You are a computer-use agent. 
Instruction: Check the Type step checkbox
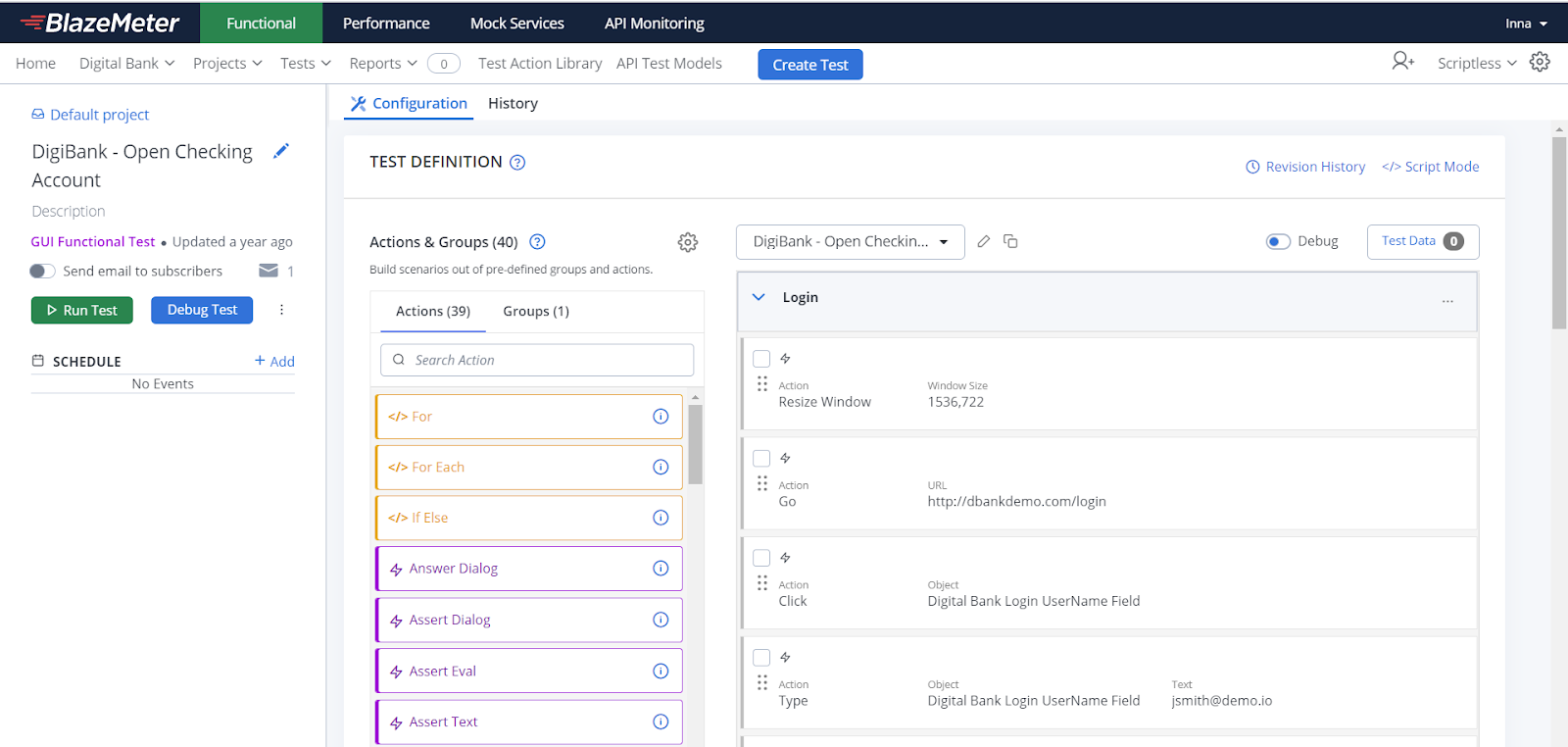[x=761, y=658]
